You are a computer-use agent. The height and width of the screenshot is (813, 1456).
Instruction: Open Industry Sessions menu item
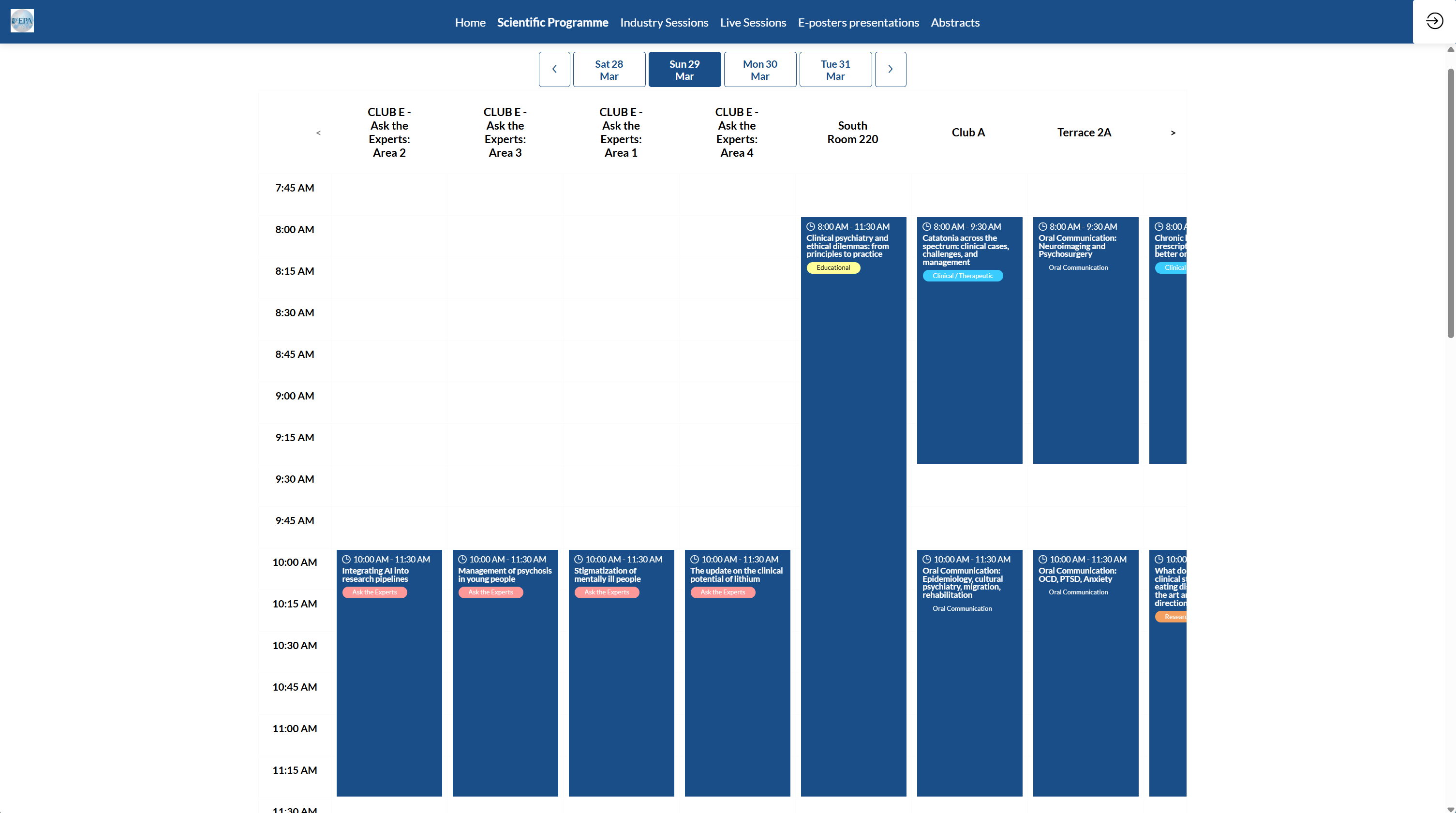coord(664,23)
